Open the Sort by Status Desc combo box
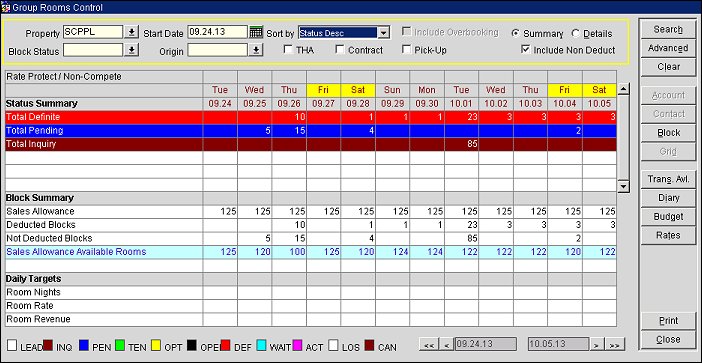This screenshot has height=363, width=702. tap(344, 33)
